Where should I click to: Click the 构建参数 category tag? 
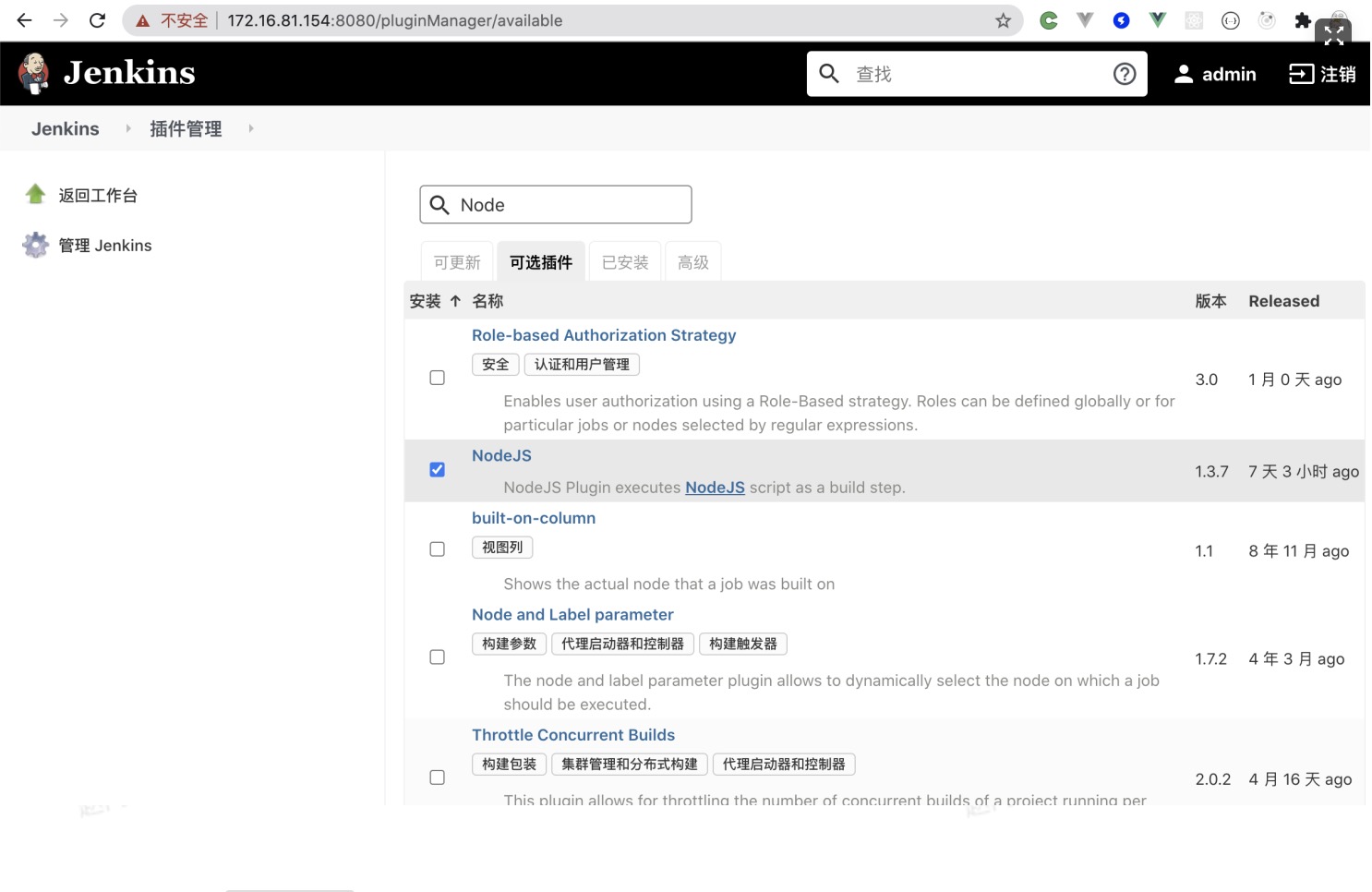(x=510, y=644)
